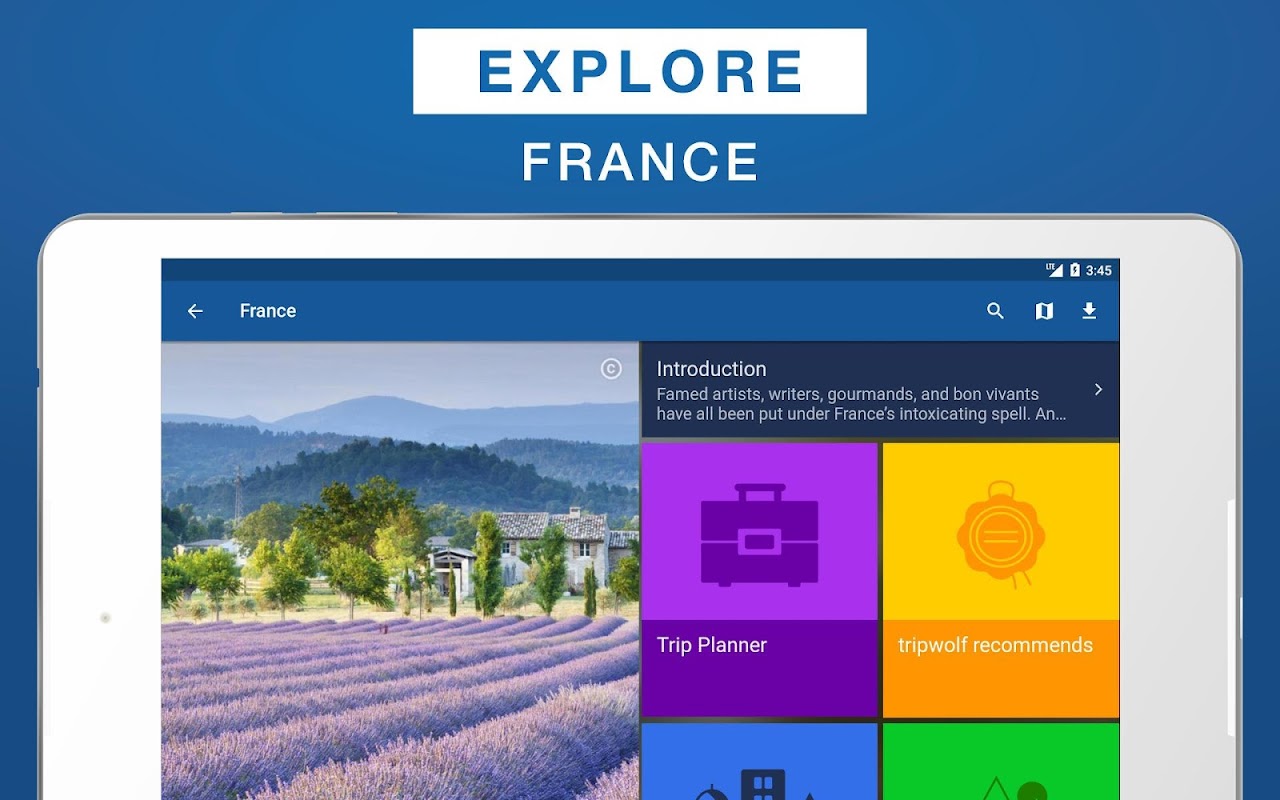Expand Introduction using the chevron arrow
This screenshot has height=800, width=1280.
[x=1098, y=389]
